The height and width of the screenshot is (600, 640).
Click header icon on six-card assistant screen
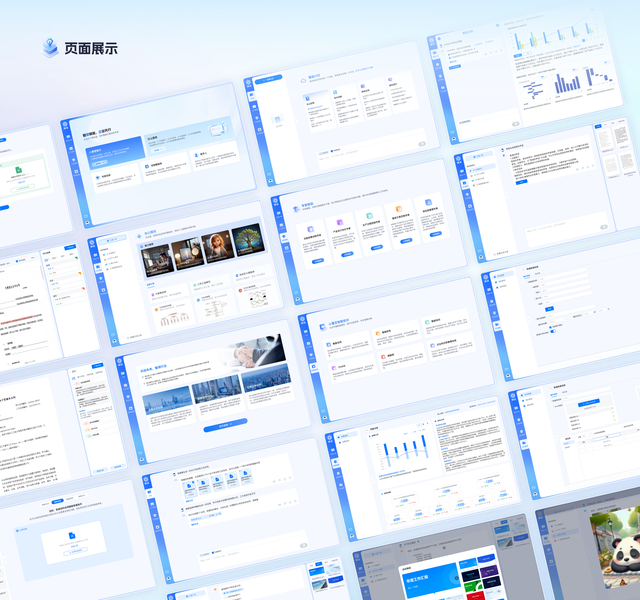tap(322, 326)
